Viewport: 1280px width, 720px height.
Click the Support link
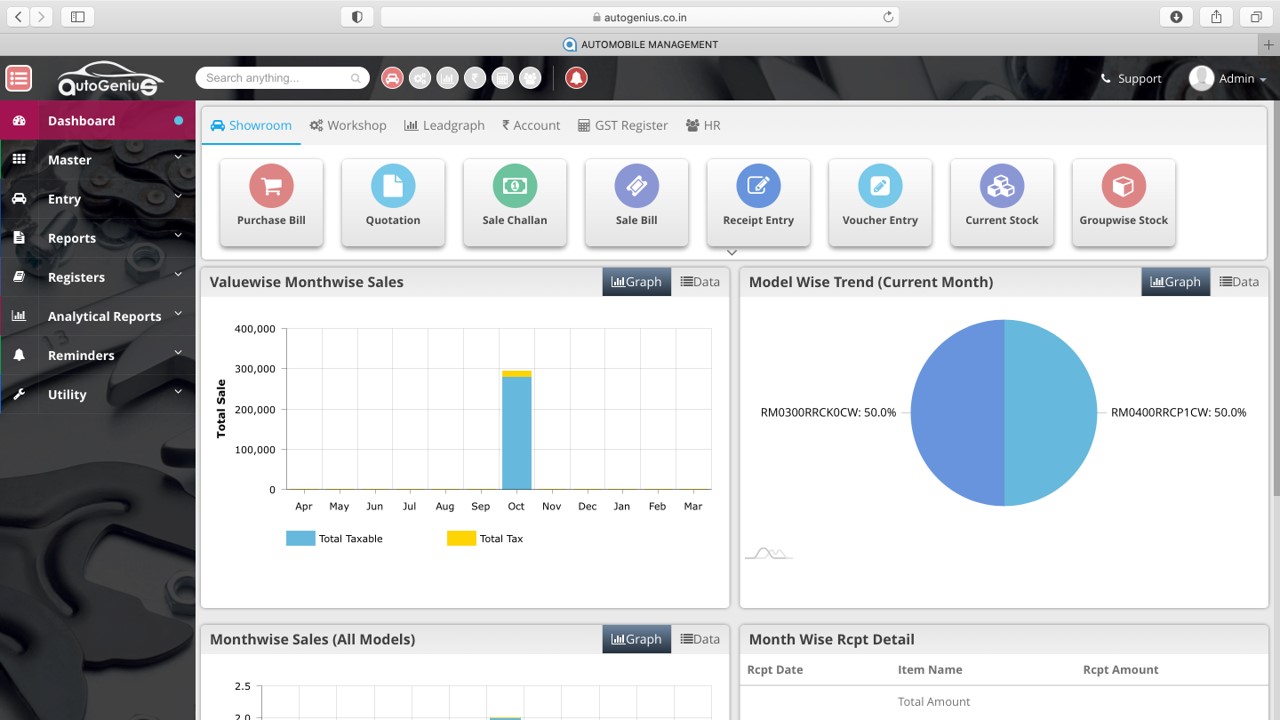(1131, 78)
